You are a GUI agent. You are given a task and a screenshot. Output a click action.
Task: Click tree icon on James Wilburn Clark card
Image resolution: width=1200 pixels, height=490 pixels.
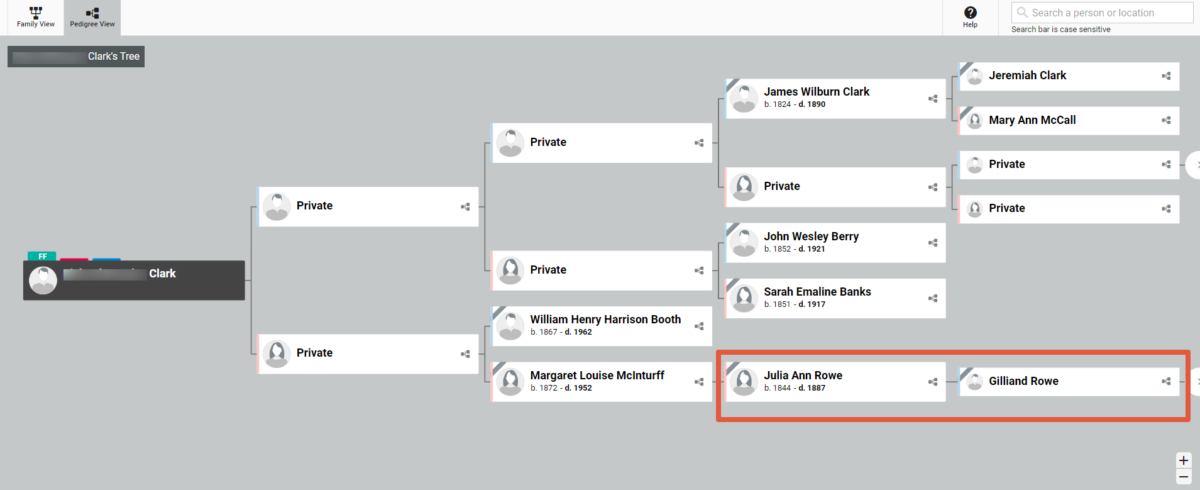pyautogui.click(x=933, y=99)
